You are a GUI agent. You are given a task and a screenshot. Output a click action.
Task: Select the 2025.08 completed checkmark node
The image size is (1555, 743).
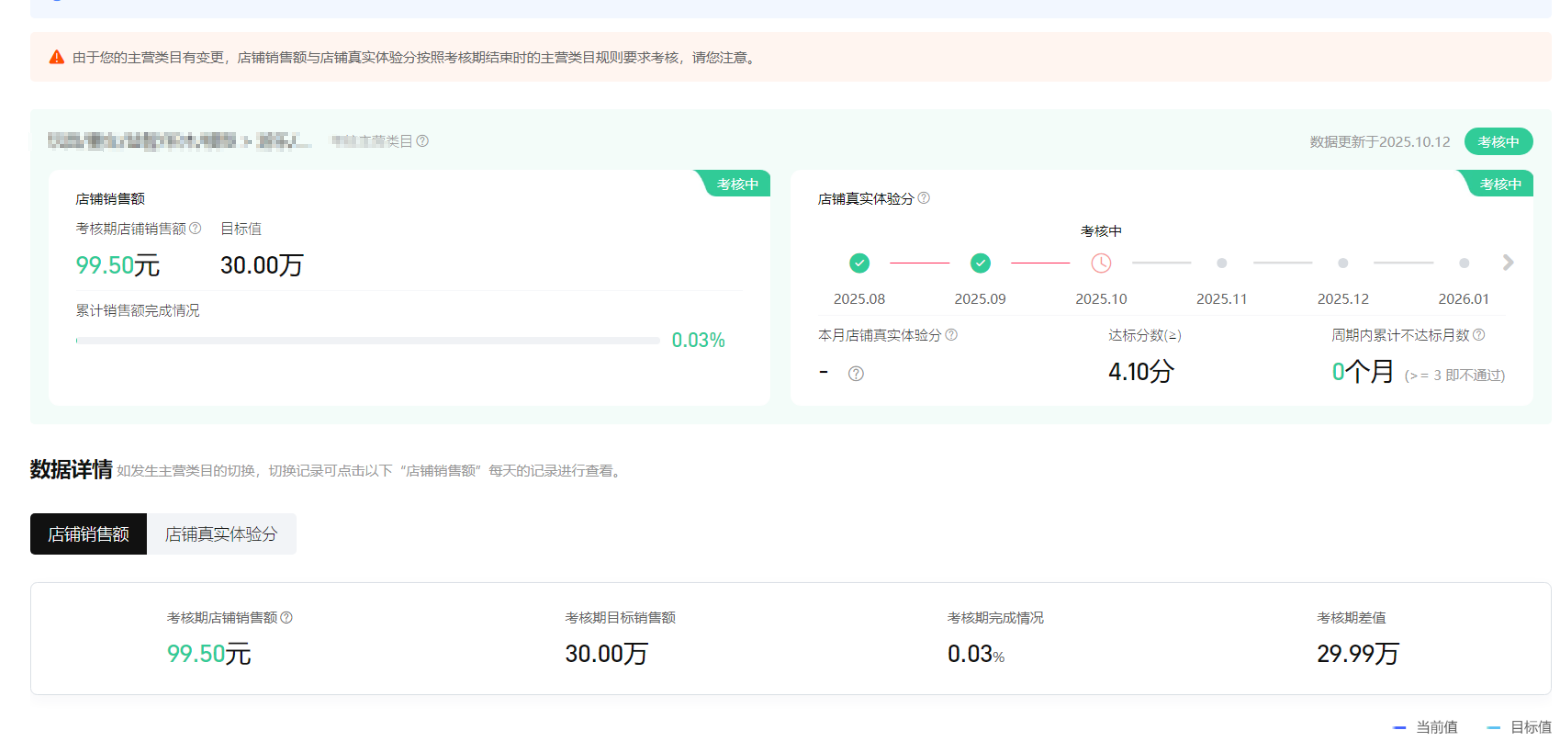(x=859, y=263)
